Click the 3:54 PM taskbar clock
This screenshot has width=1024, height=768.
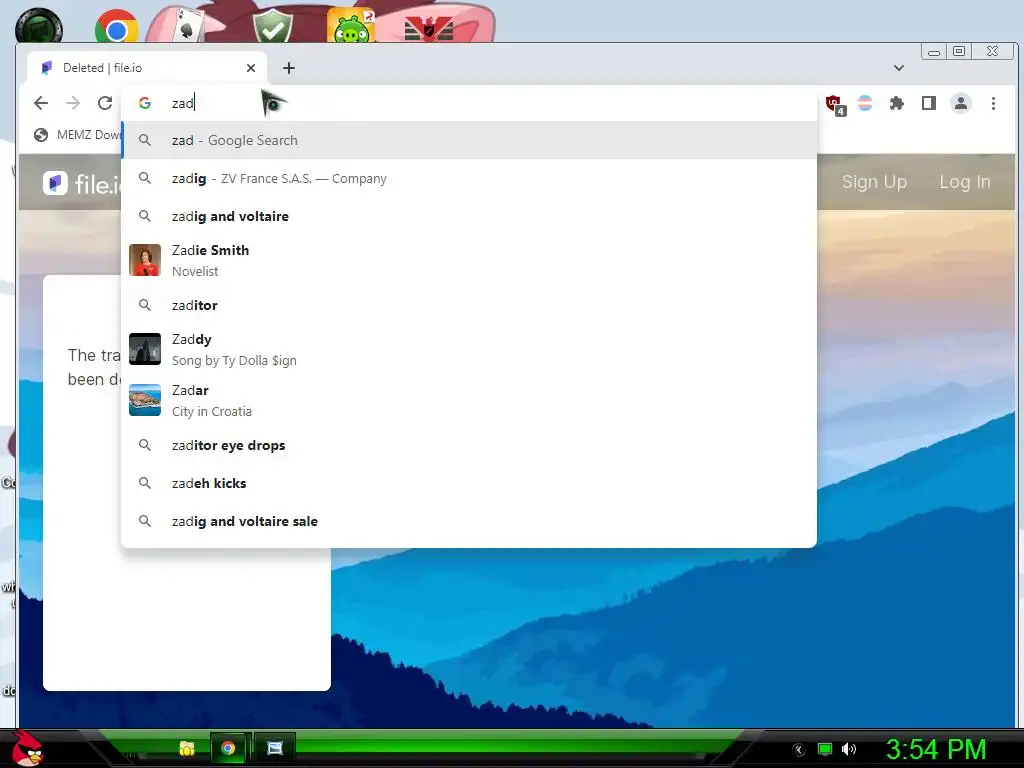click(x=936, y=749)
